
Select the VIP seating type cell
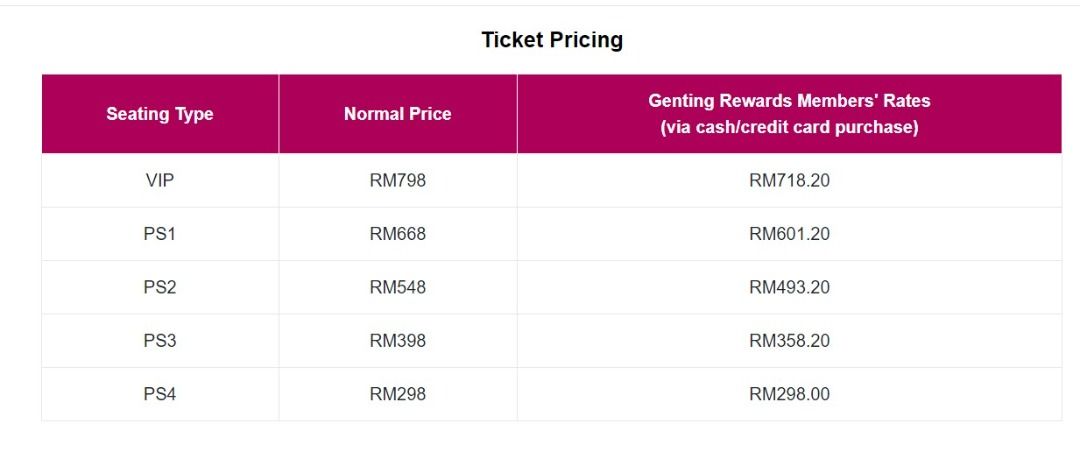tap(160, 181)
